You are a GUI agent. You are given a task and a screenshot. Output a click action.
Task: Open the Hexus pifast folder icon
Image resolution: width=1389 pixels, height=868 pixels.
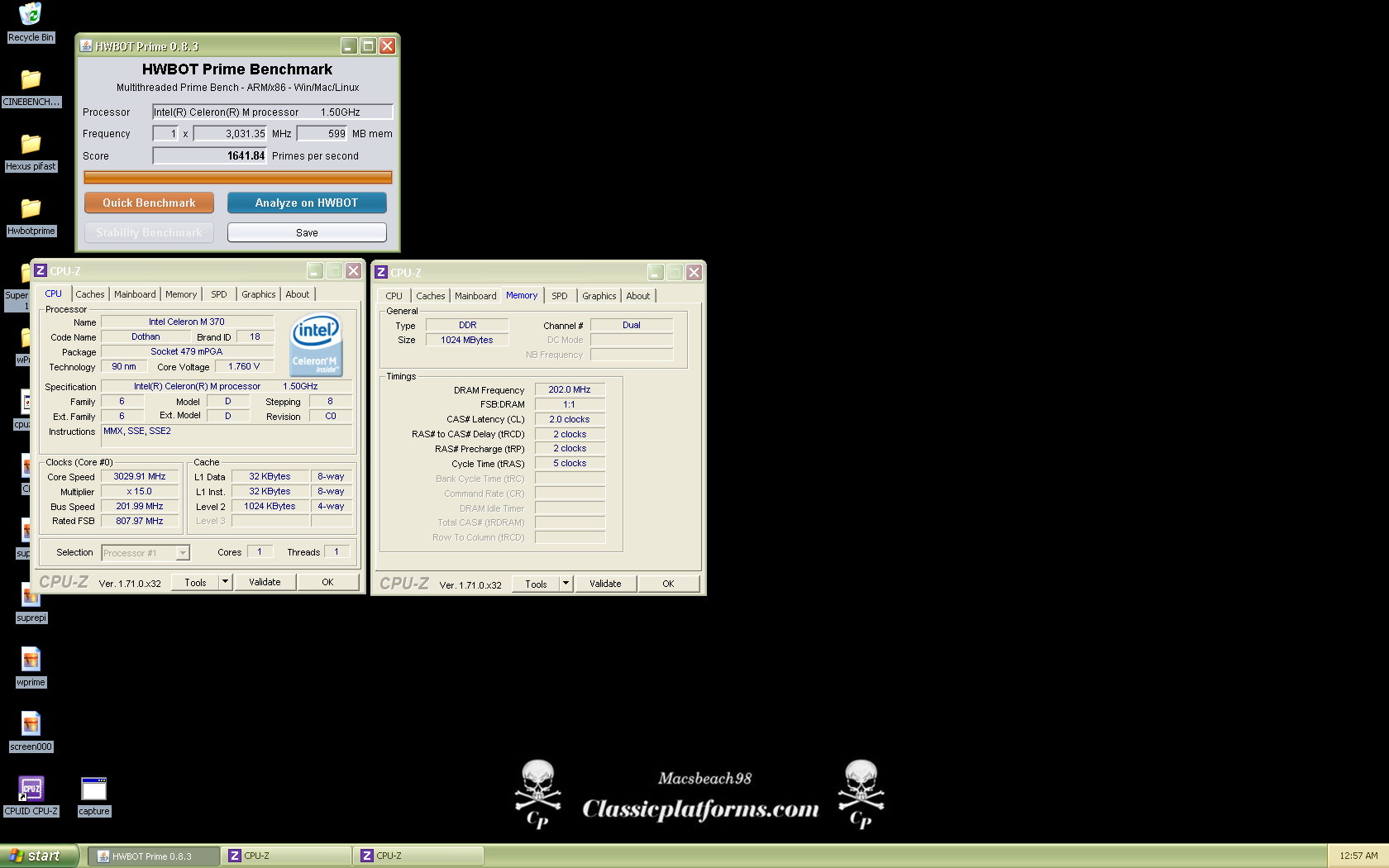31,144
